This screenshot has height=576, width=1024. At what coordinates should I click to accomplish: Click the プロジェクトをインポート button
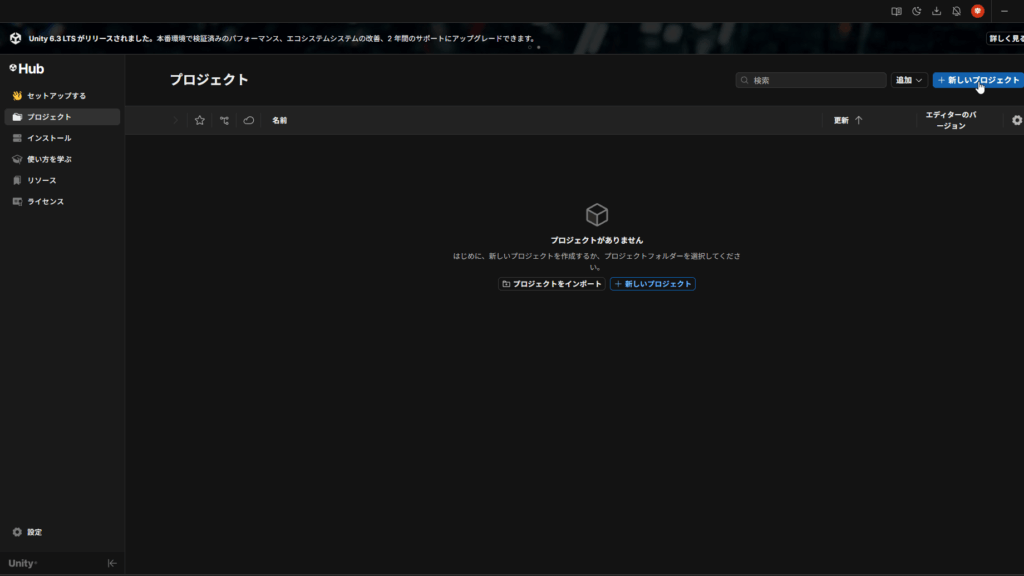(552, 284)
